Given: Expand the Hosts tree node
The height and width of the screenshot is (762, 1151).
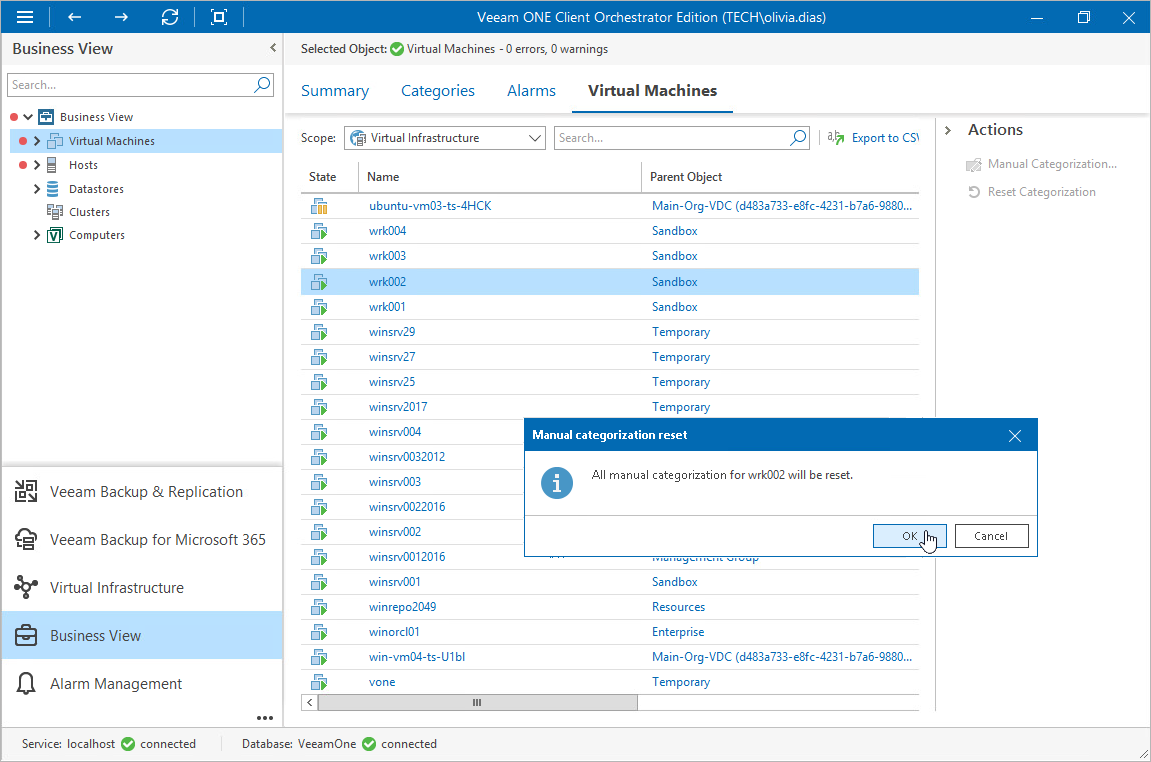Looking at the screenshot, I should coord(37,165).
